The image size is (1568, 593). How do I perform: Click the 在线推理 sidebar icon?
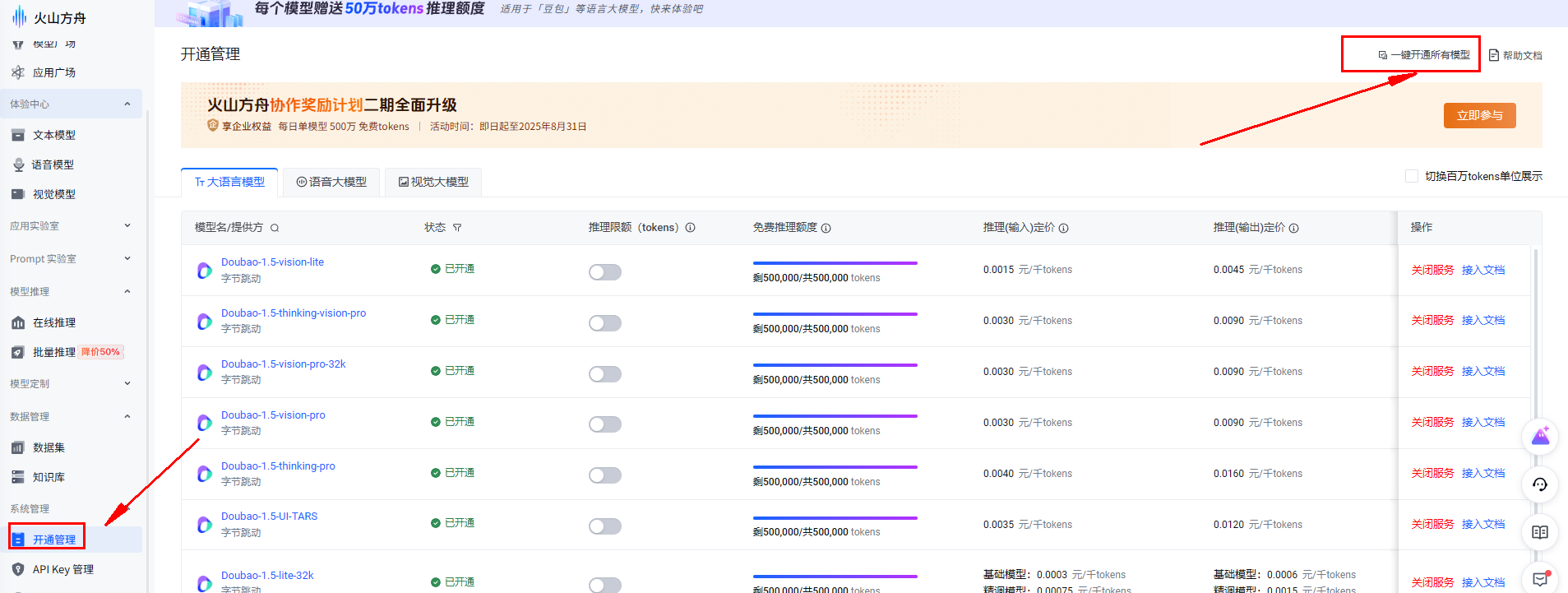[x=18, y=322]
